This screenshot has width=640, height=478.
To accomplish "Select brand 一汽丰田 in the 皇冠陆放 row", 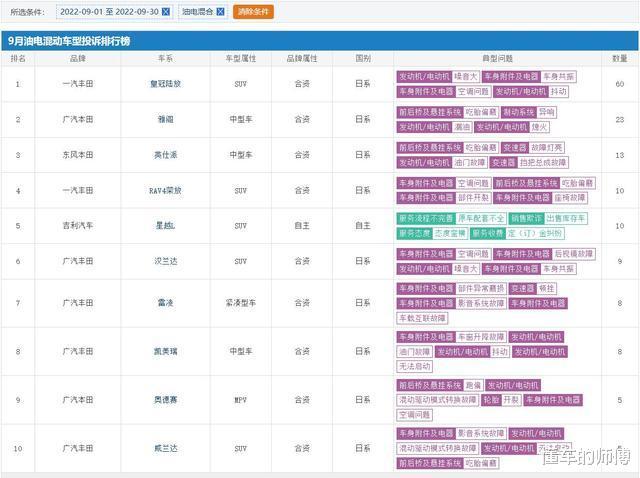I will coord(78,84).
